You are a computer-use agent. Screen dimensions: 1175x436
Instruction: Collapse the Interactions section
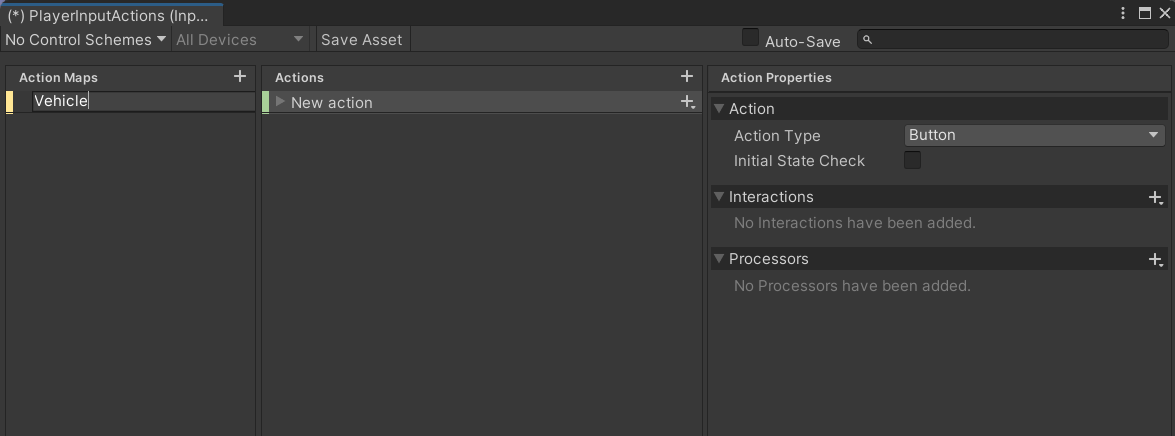tap(719, 197)
